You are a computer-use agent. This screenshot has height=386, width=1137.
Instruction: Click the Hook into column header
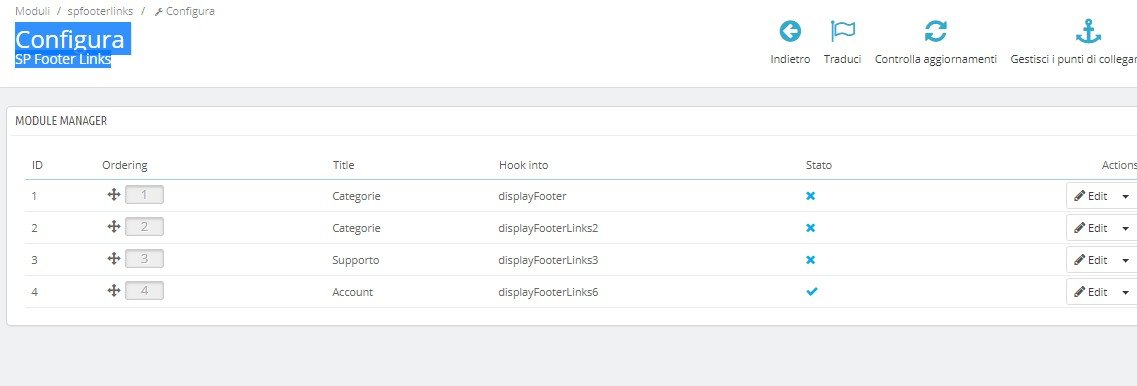point(524,165)
